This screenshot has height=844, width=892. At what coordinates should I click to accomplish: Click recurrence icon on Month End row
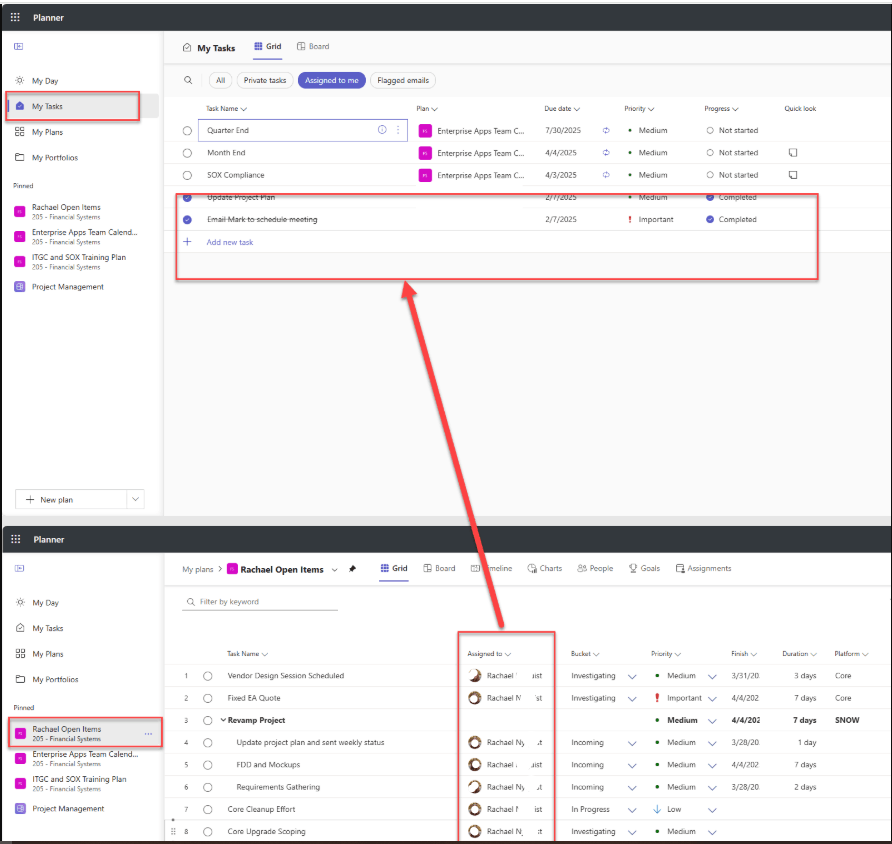tap(606, 152)
